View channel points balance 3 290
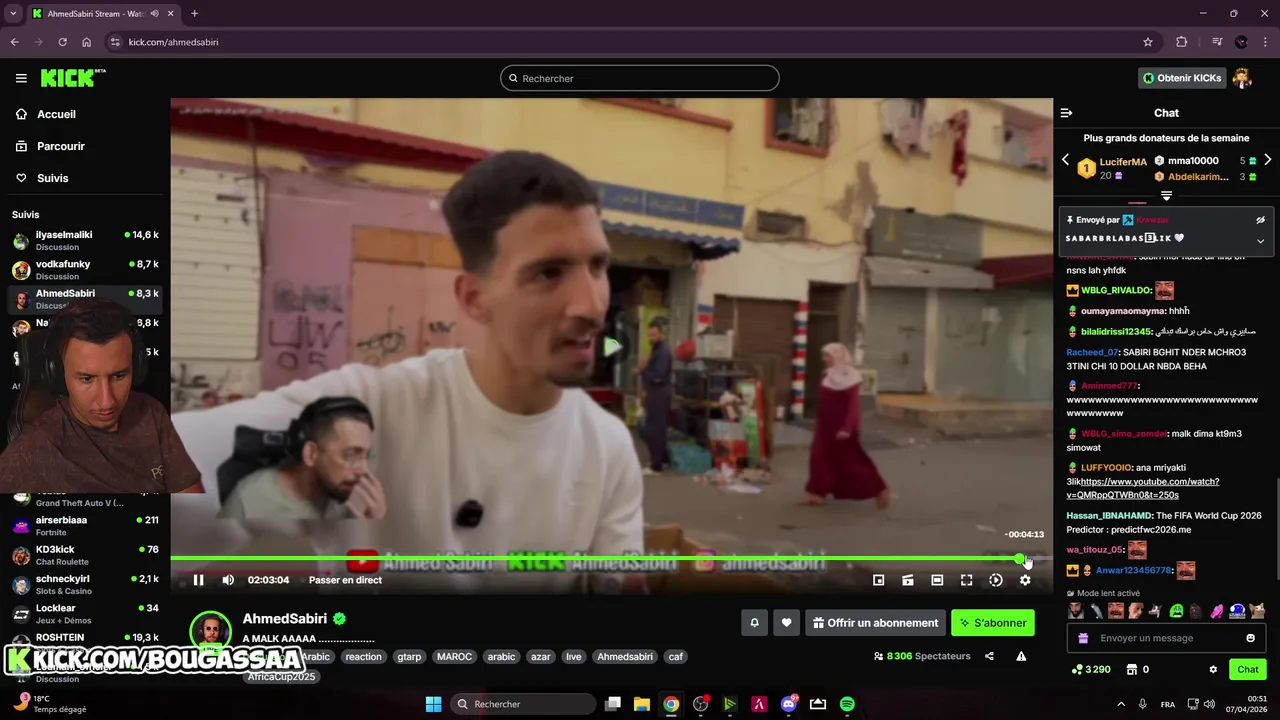The height and width of the screenshot is (720, 1280). (1091, 670)
